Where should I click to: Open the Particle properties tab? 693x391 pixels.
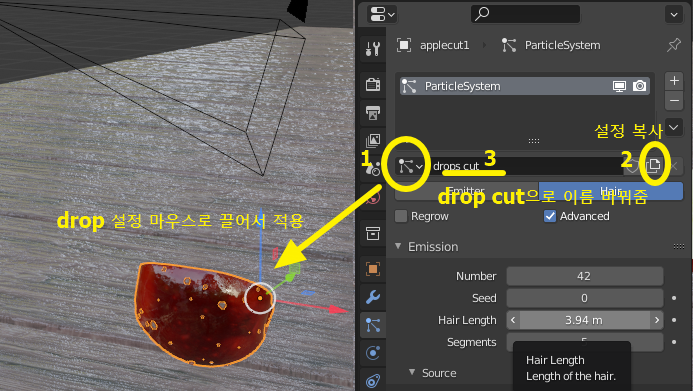[x=373, y=326]
